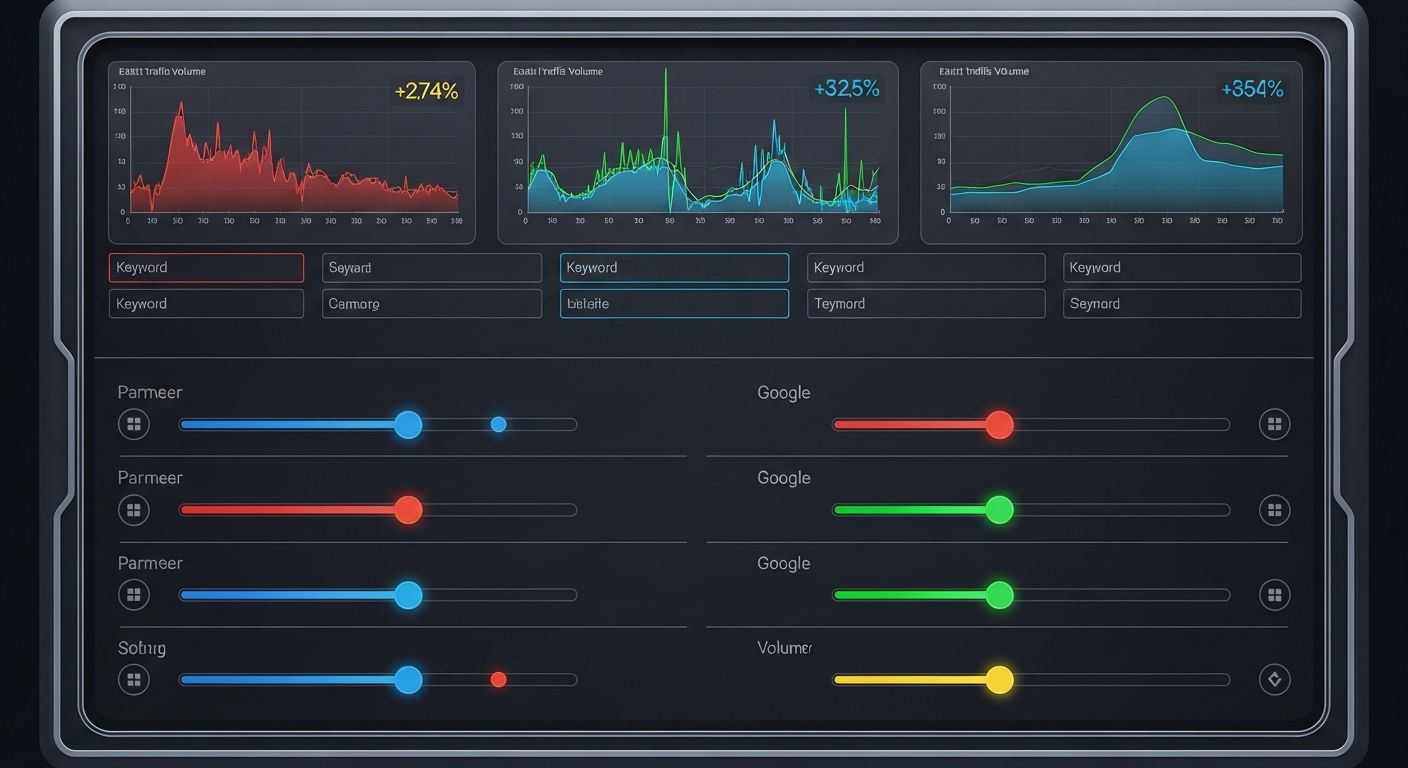The image size is (1408, 768).
Task: Click the diamond icon on the Volumer row
Action: coord(1274,680)
